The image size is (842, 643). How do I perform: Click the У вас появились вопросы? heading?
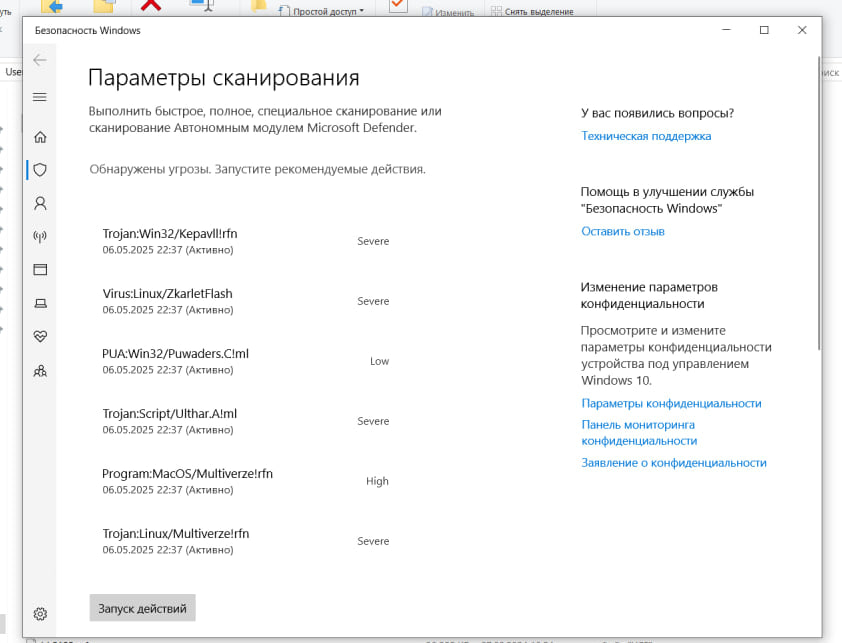(x=657, y=113)
